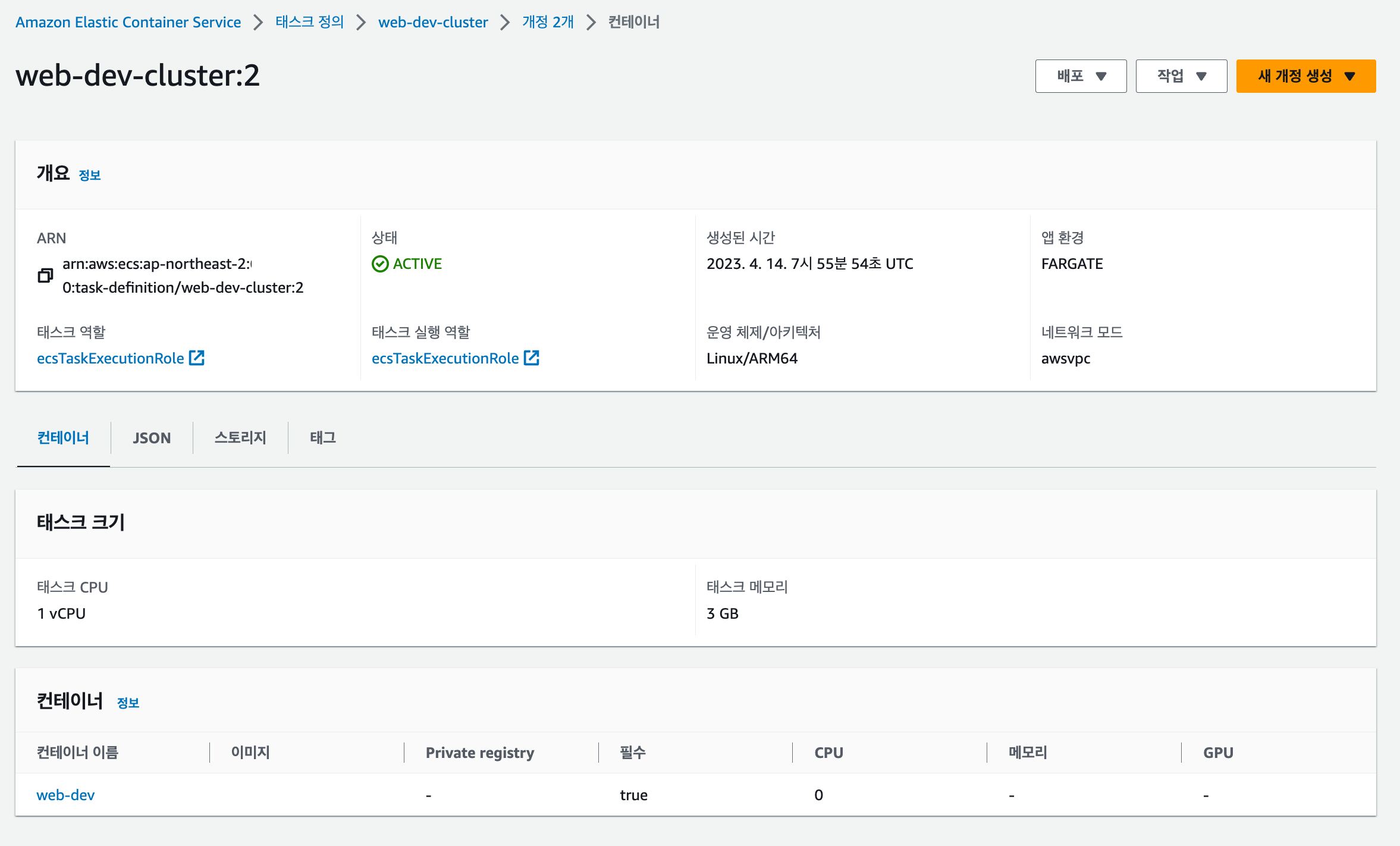The width and height of the screenshot is (1400, 846).
Task: Open web-dev-cluster breadcrumb link
Action: coord(432,22)
